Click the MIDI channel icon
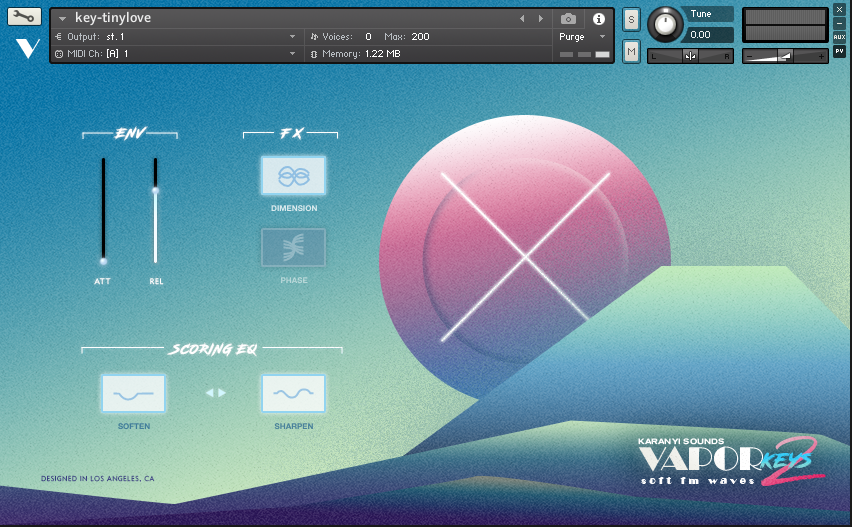Image resolution: width=852 pixels, height=527 pixels. [59, 54]
